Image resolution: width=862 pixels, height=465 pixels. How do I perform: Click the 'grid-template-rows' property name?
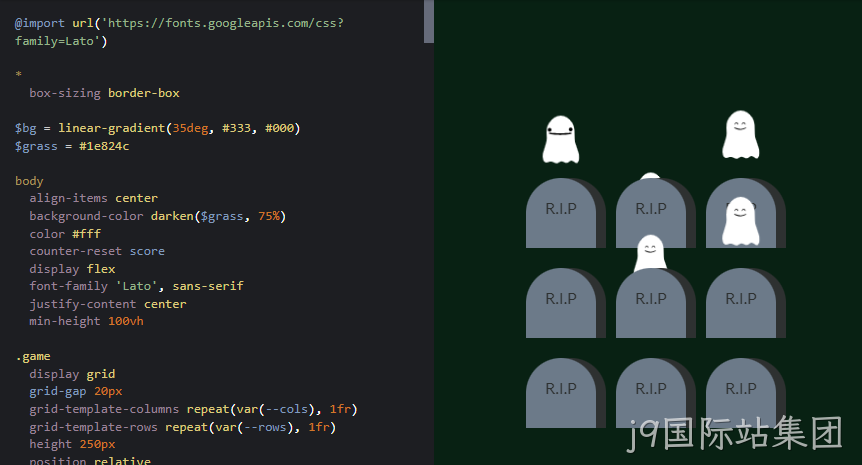coord(93,427)
